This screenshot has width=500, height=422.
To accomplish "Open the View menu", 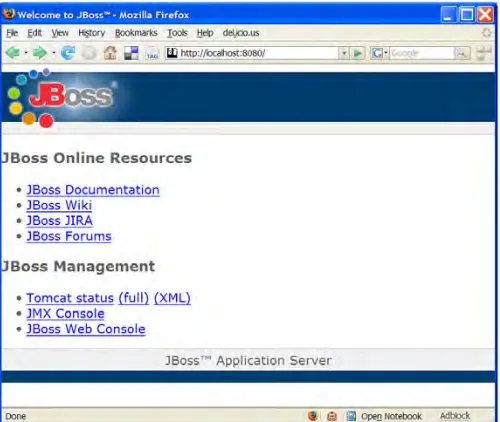I will [60, 33].
